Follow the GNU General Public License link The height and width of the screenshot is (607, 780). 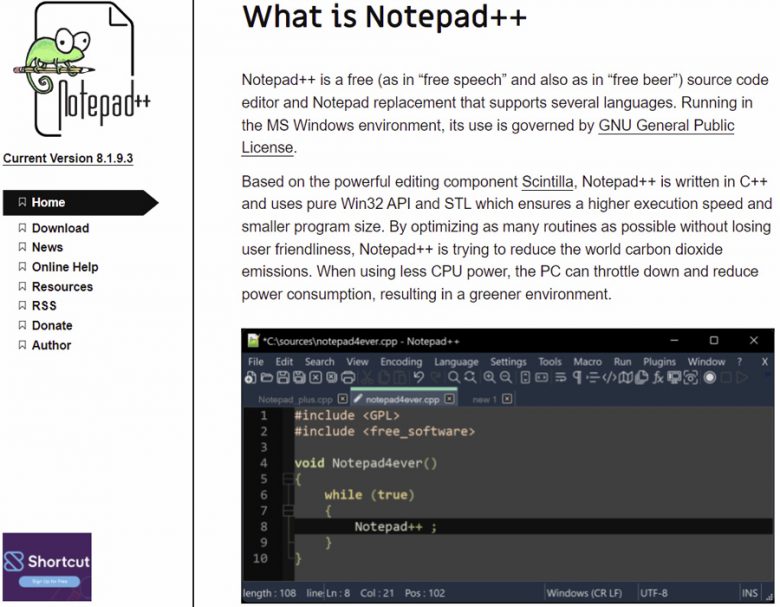click(x=666, y=125)
